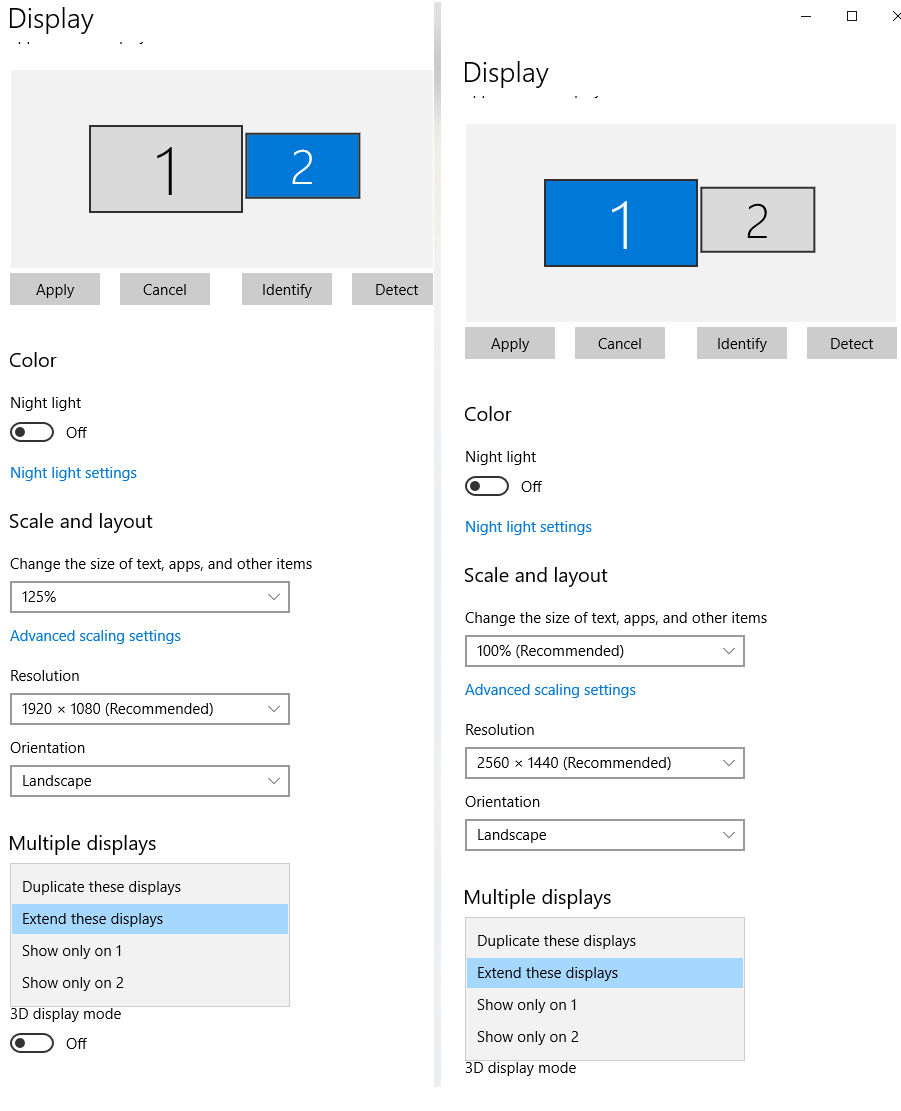Select blue monitor 1 in right panel
This screenshot has width=901, height=1111.
pyautogui.click(x=620, y=222)
